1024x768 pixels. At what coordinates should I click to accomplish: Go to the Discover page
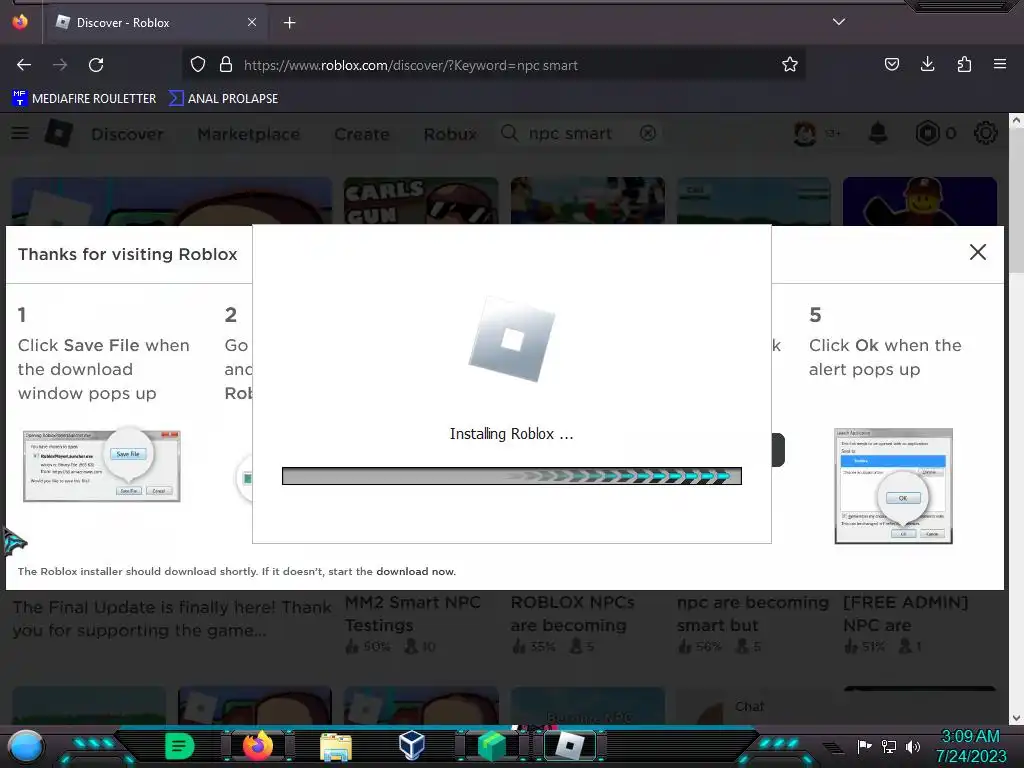click(127, 134)
